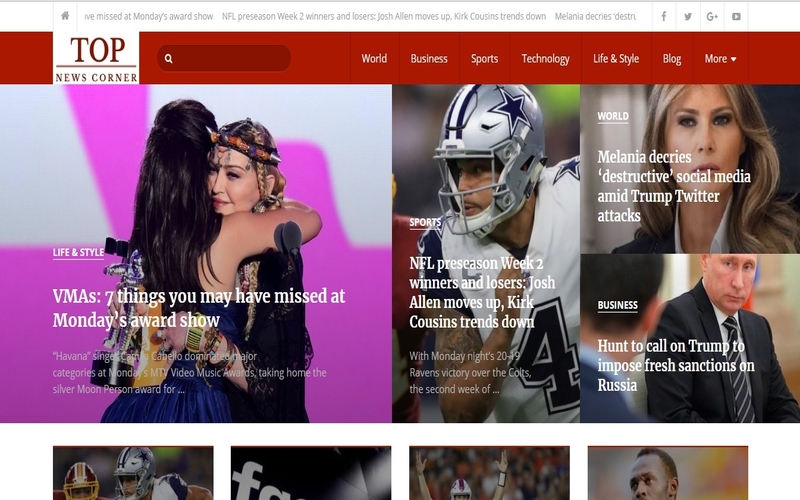Open the World menu item
Image resolution: width=800 pixels, height=500 pixels.
pyautogui.click(x=374, y=59)
